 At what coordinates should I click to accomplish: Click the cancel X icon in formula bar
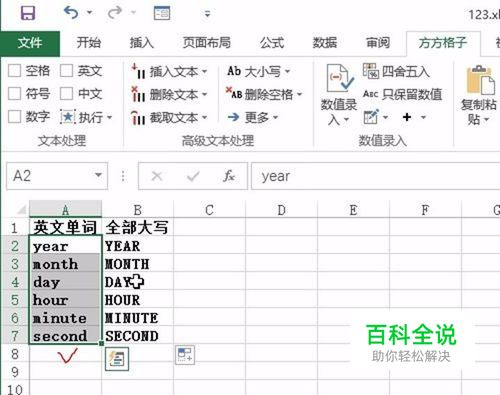[157, 176]
